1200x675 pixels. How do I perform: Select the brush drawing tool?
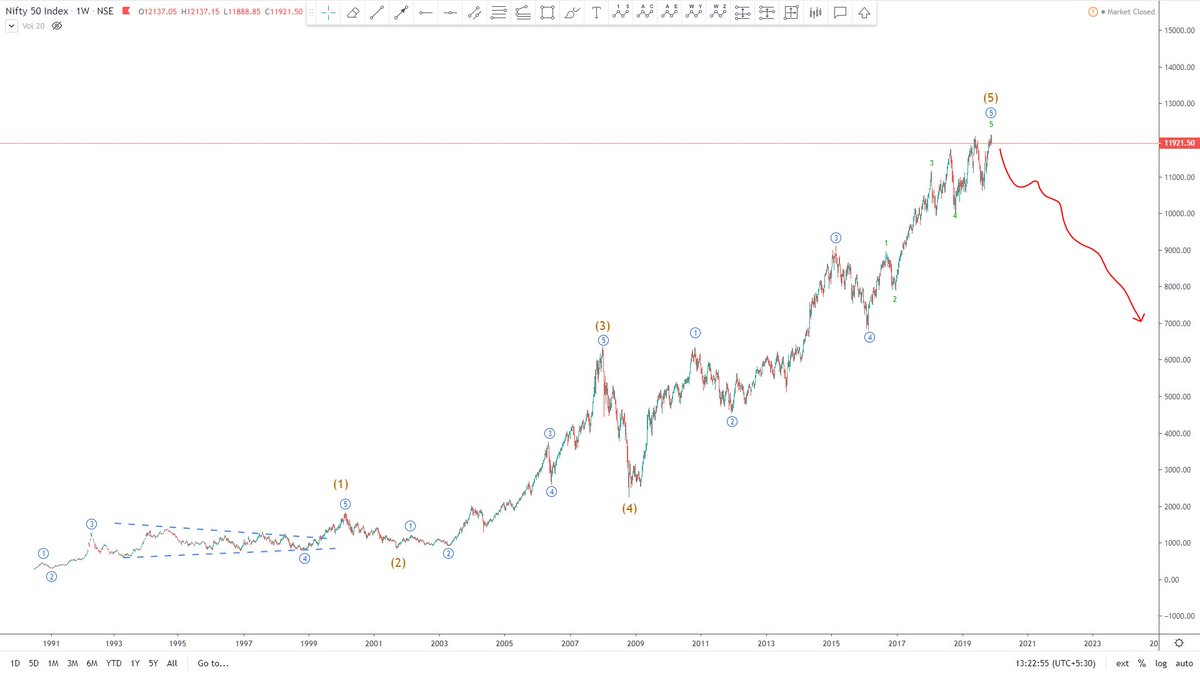tap(572, 13)
